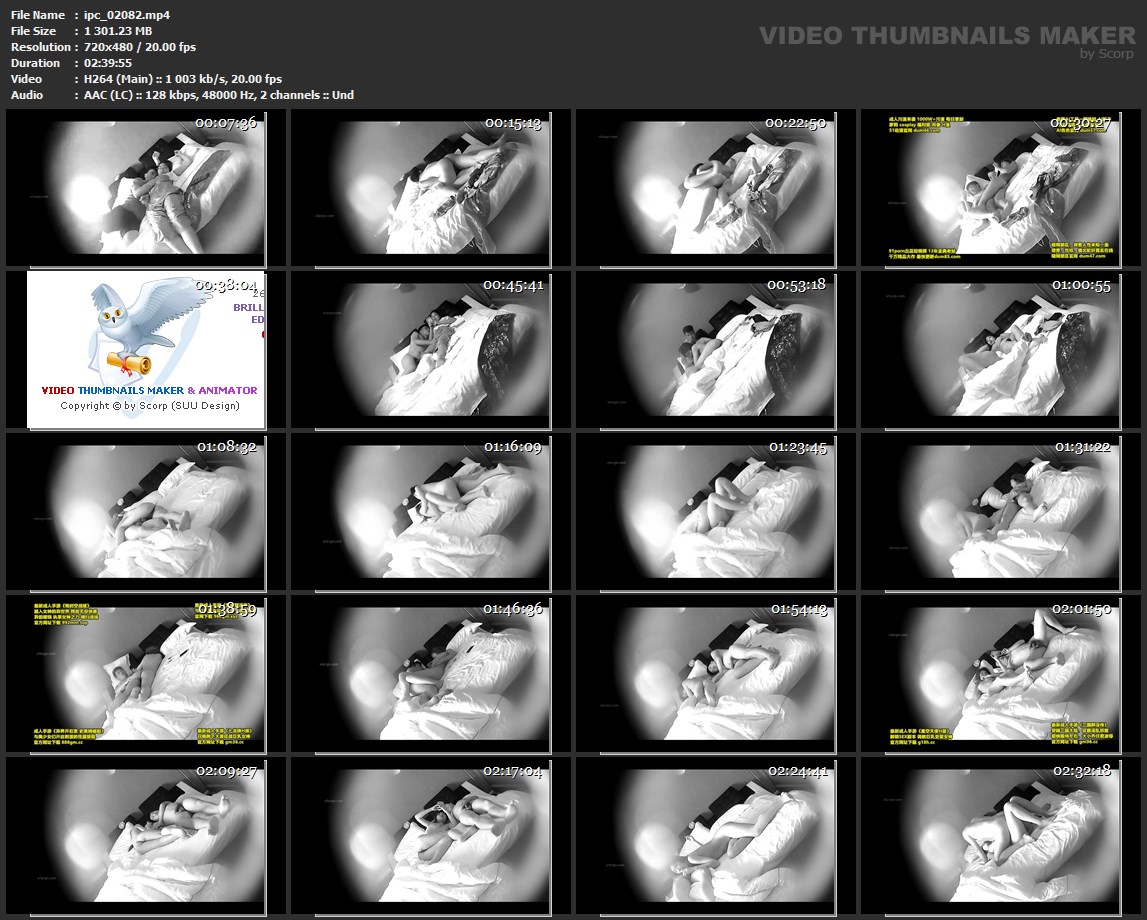This screenshot has height=920, width=1147.
Task: Click the frame marked 00:45:41
Action: click(x=420, y=350)
